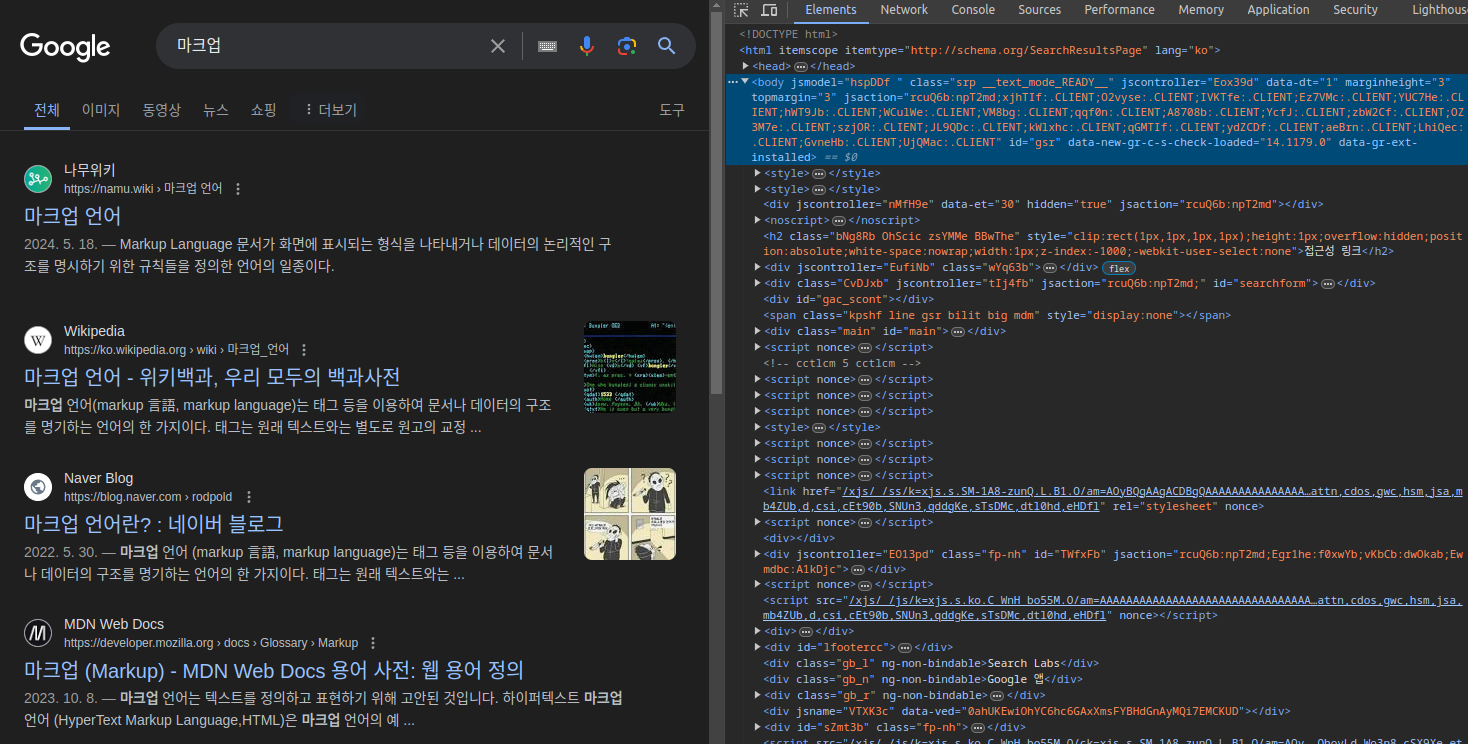
Task: Open 마크업 언어 - 위키백과 result link
Action: (212, 377)
